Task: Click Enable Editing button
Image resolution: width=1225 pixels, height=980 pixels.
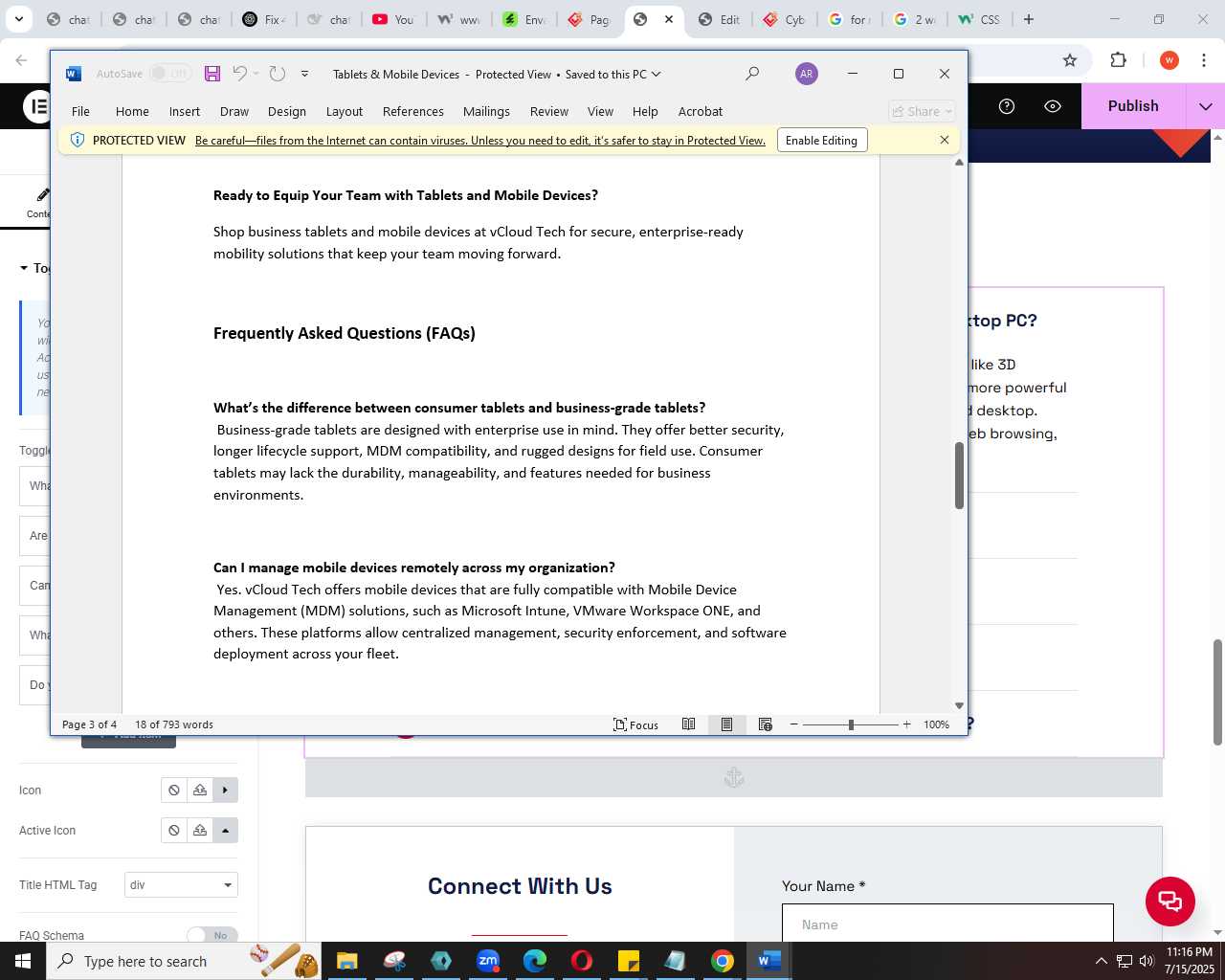Action: (x=821, y=140)
